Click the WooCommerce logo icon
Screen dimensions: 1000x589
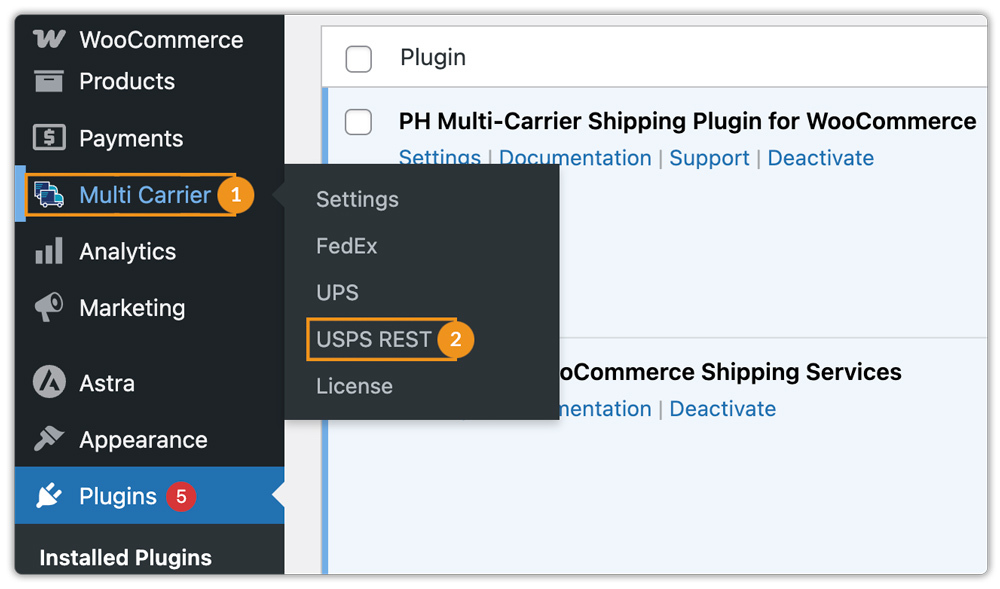tap(49, 40)
